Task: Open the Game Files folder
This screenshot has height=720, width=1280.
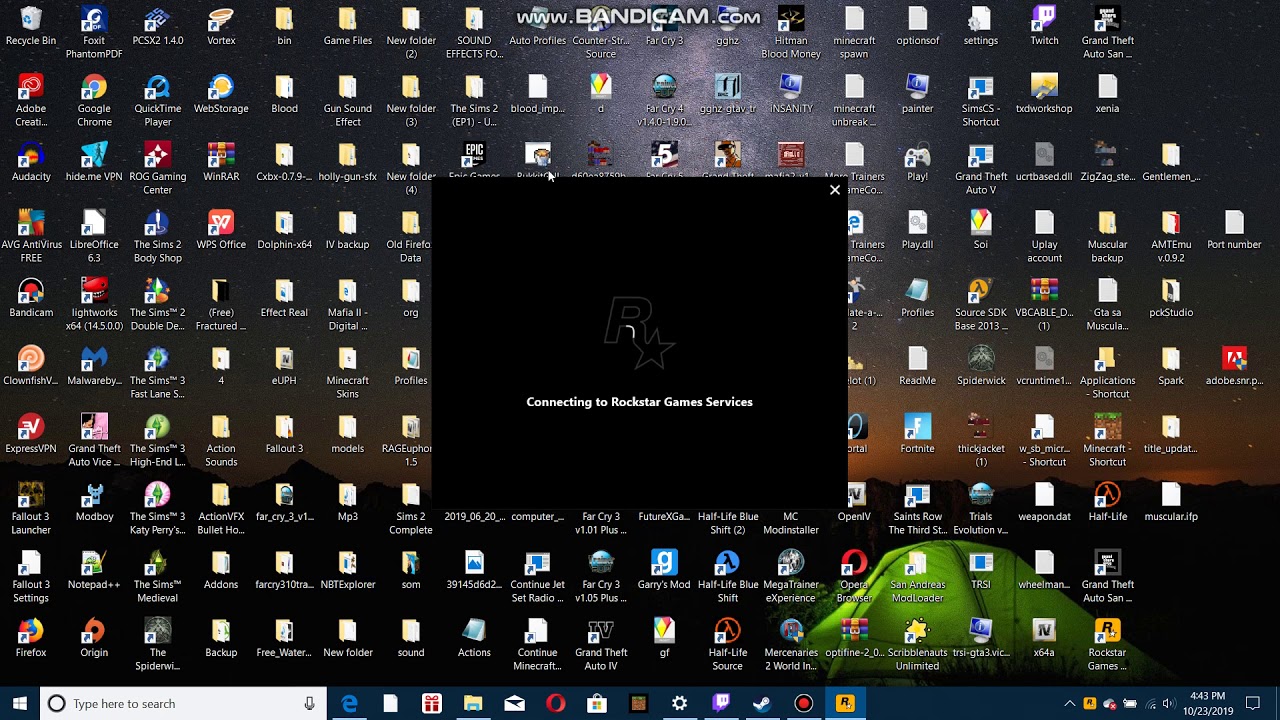Action: [x=348, y=27]
